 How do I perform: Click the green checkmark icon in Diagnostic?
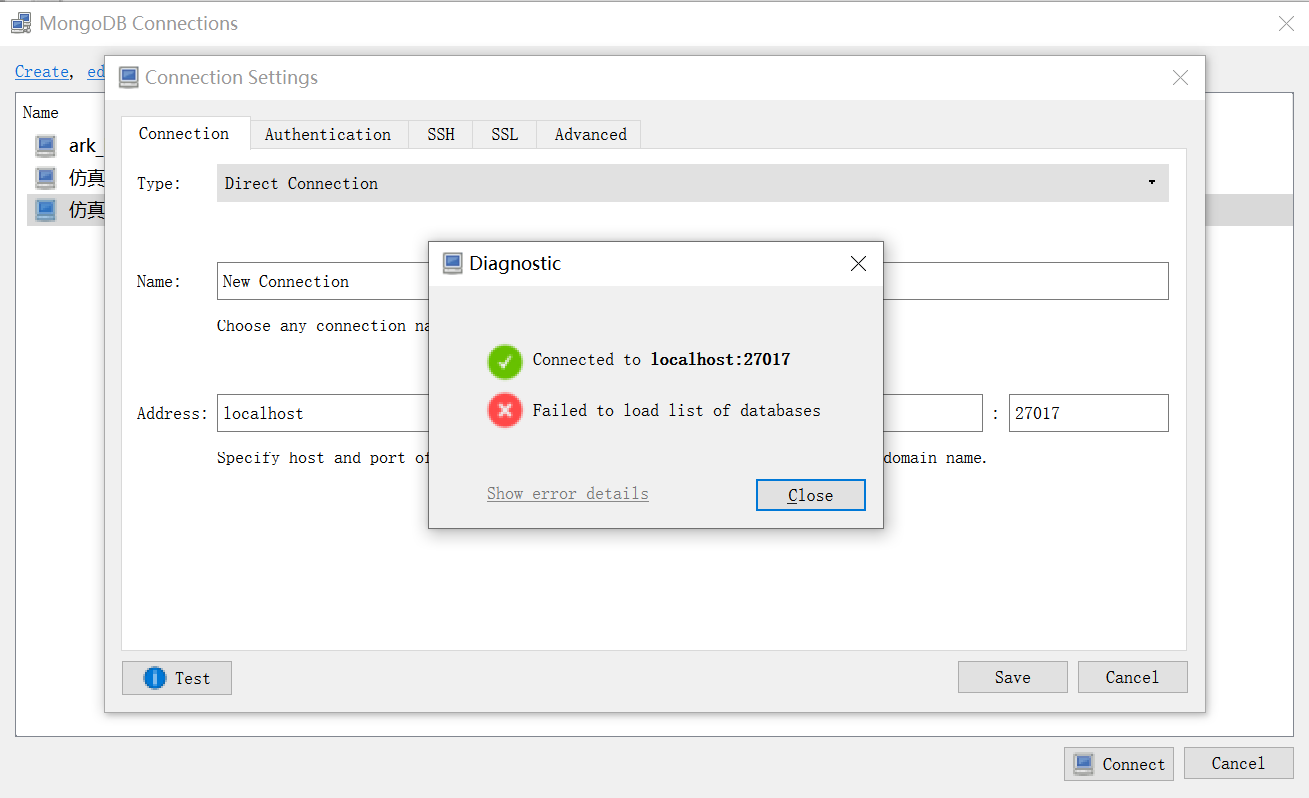pyautogui.click(x=505, y=361)
